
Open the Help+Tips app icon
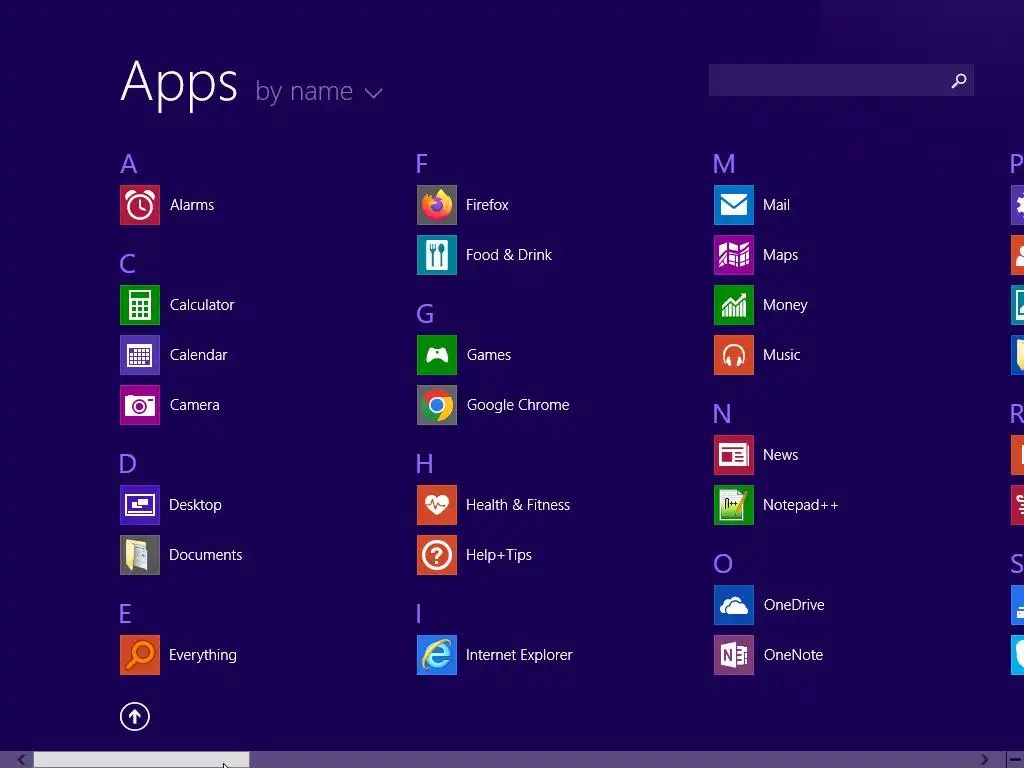click(x=437, y=555)
